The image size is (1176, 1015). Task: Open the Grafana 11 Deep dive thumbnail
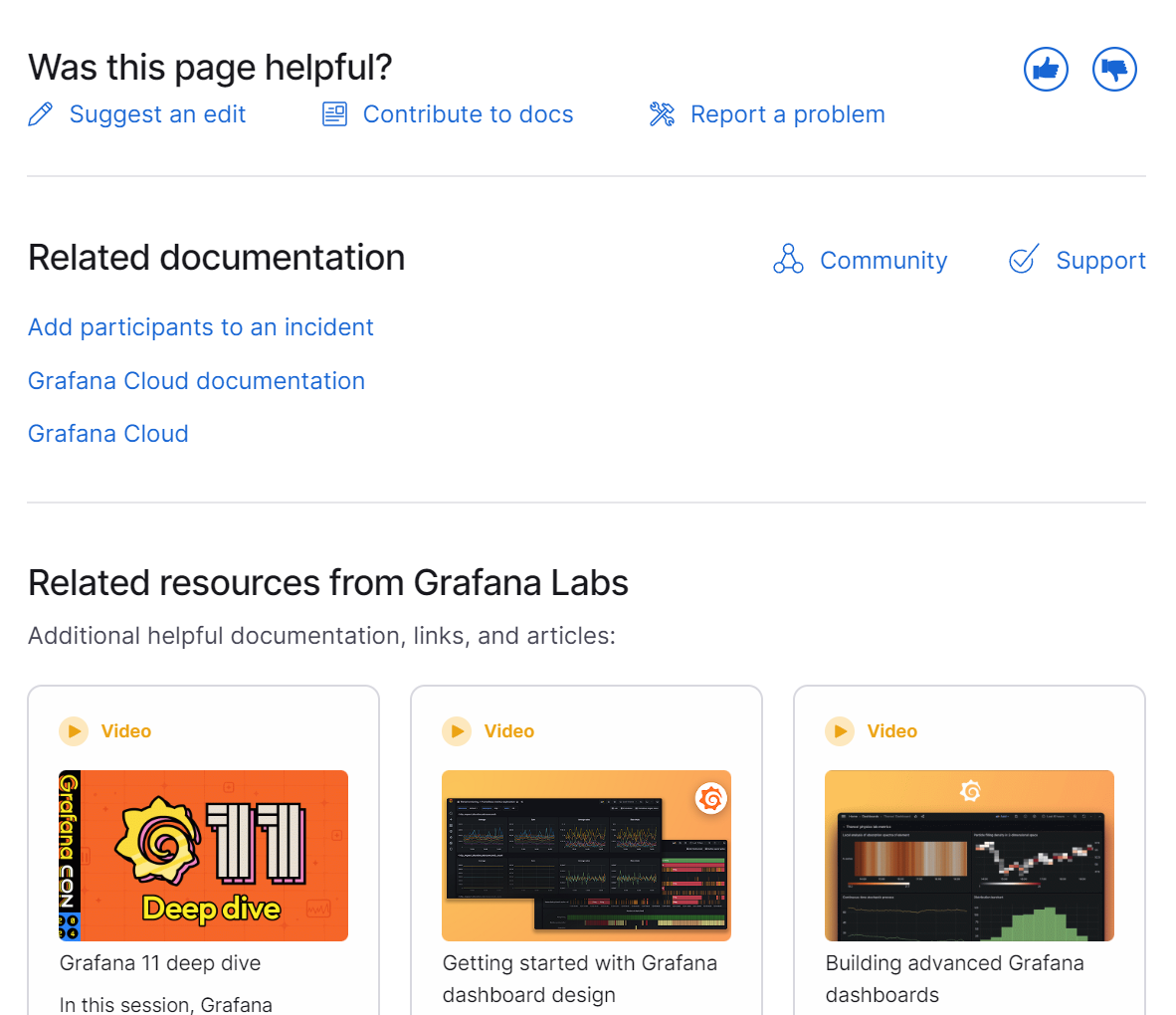[x=203, y=855]
